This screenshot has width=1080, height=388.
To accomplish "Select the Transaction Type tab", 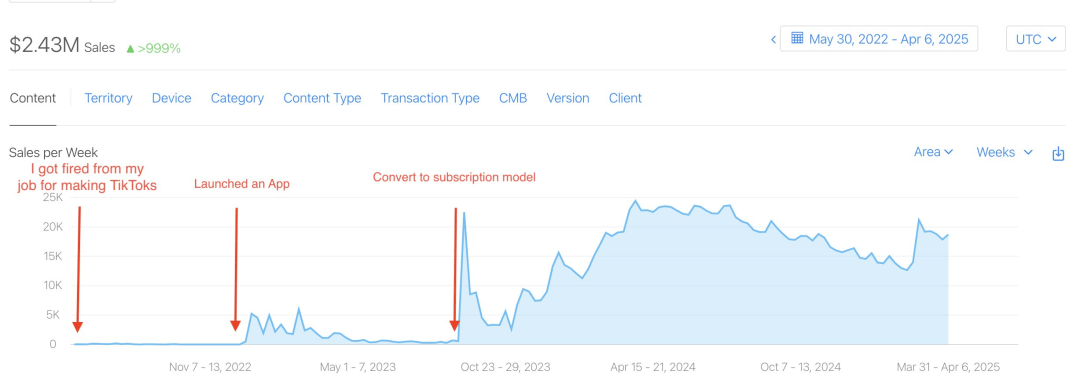I will coord(430,98).
